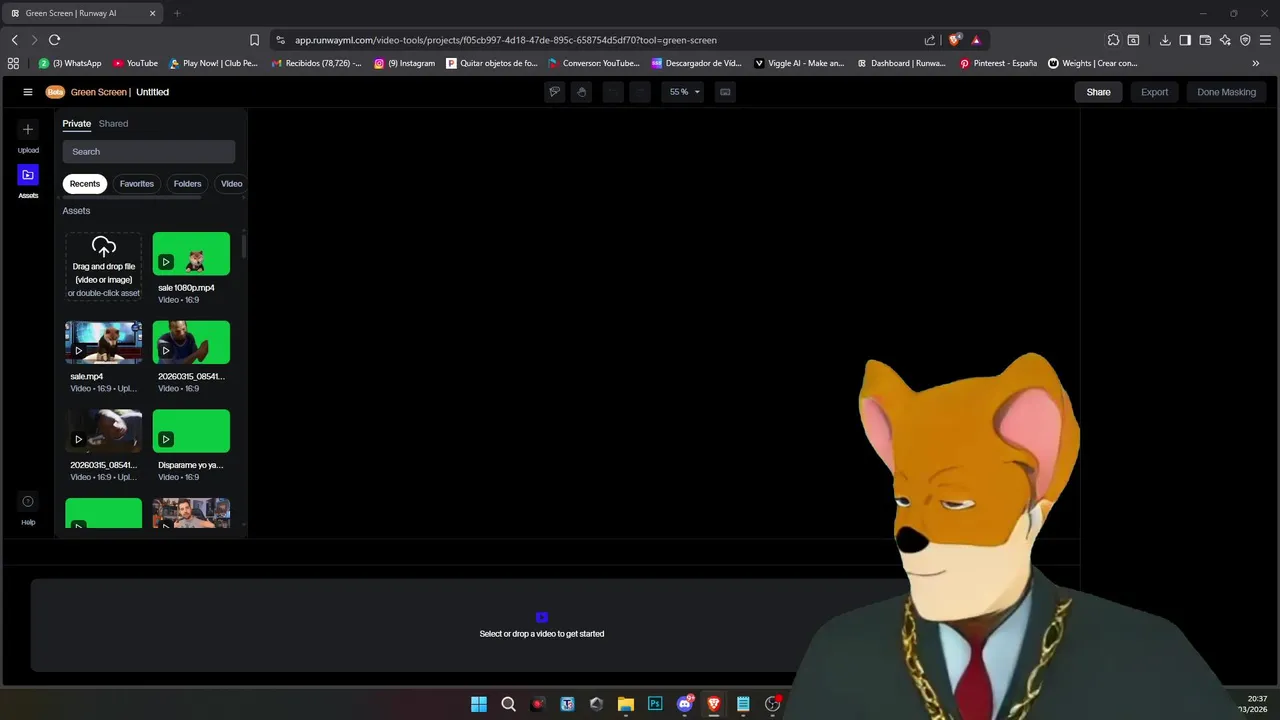1280x720 pixels.
Task: Play the sale 1080p.mp4 preview
Action: pos(166,262)
